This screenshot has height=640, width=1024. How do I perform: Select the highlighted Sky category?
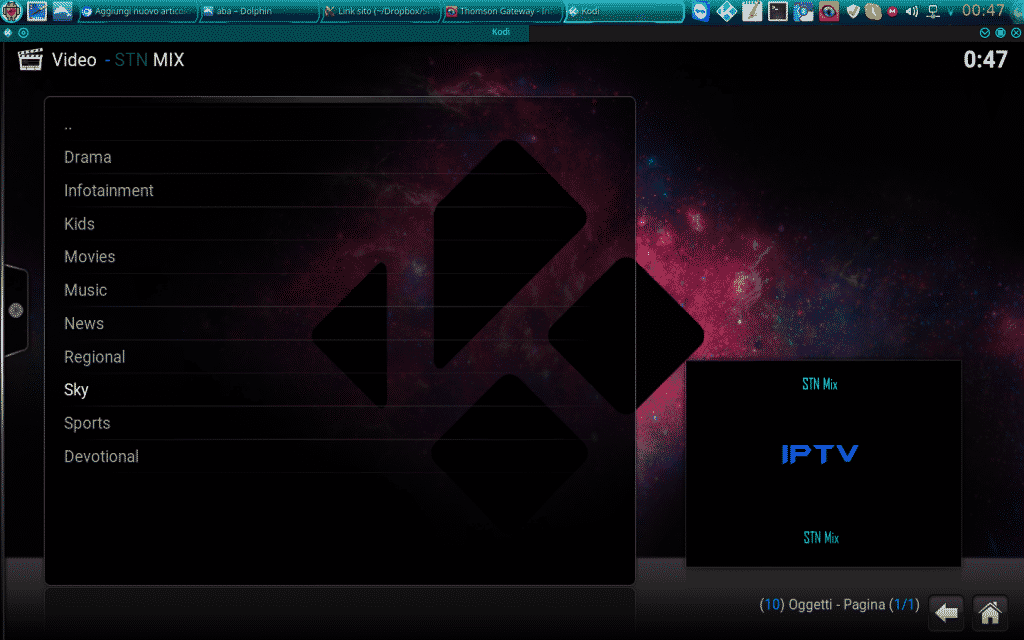click(340, 390)
